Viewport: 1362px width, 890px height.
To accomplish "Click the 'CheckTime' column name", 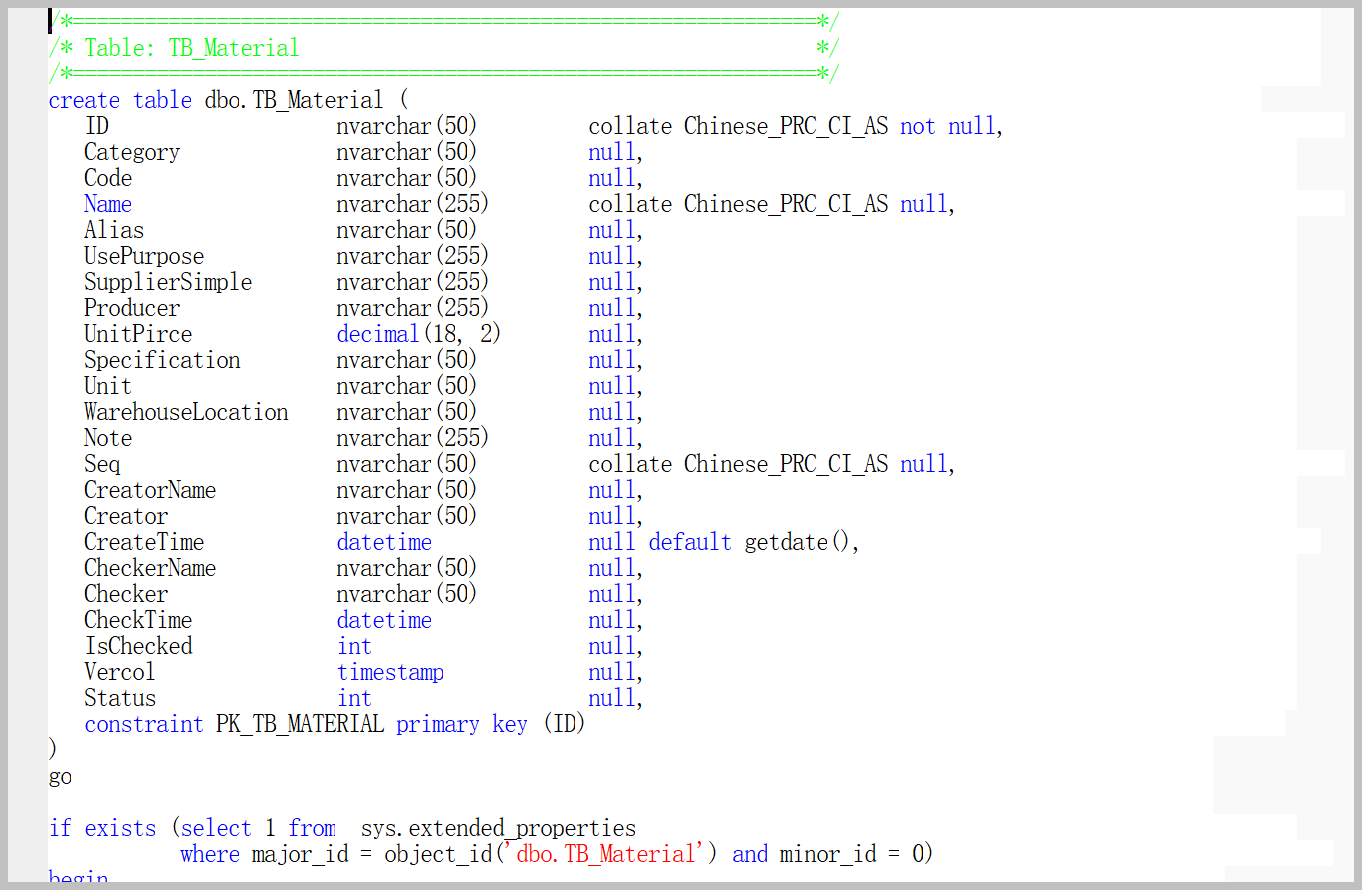I will [138, 620].
